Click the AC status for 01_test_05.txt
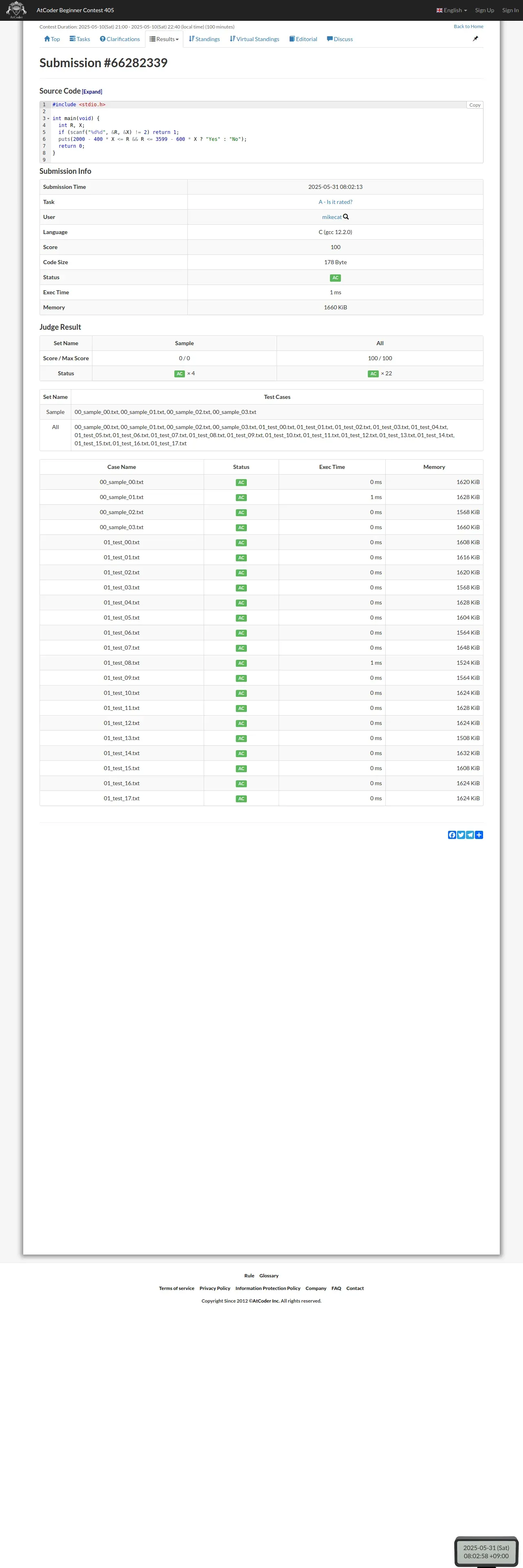523x1568 pixels. pyautogui.click(x=241, y=618)
